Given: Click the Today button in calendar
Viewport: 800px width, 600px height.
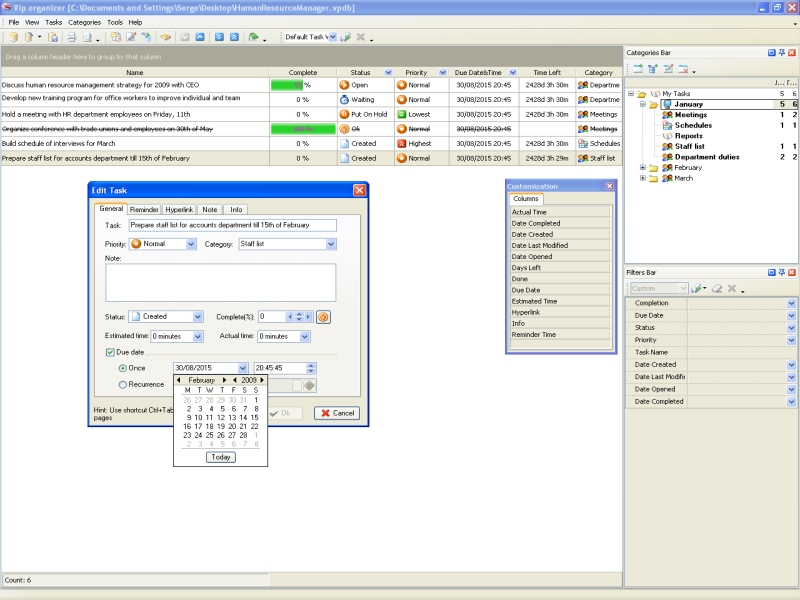Looking at the screenshot, I should 221,457.
